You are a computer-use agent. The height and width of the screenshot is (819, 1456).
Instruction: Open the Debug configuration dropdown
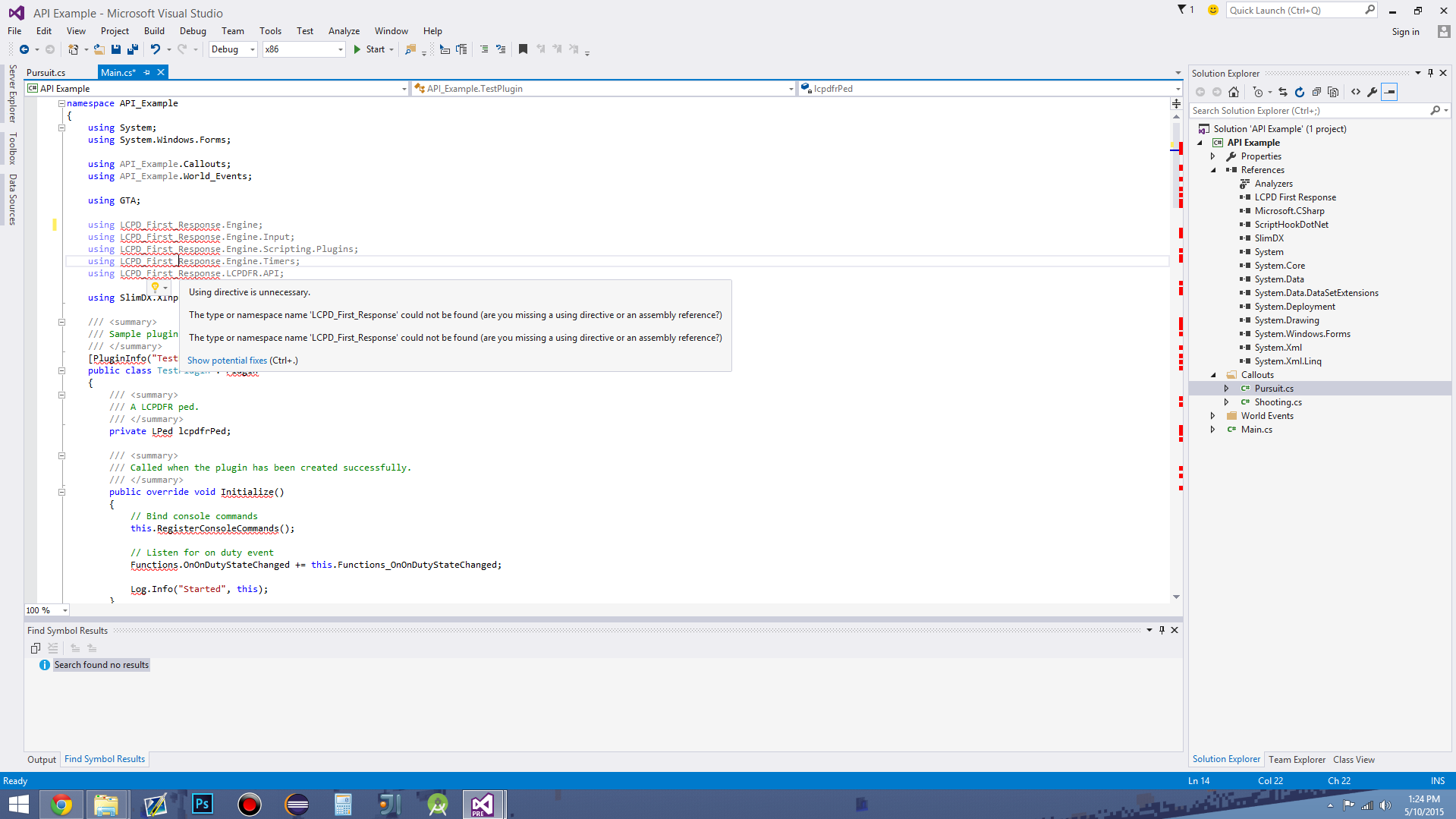coord(233,49)
